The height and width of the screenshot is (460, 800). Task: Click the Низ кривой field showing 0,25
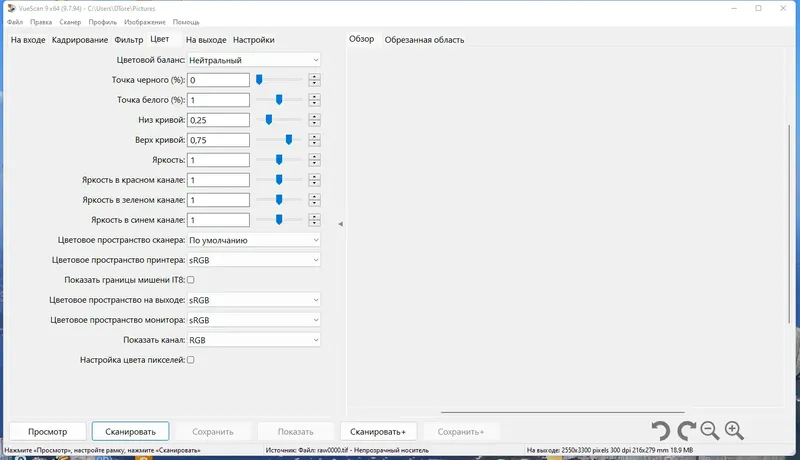point(218,120)
